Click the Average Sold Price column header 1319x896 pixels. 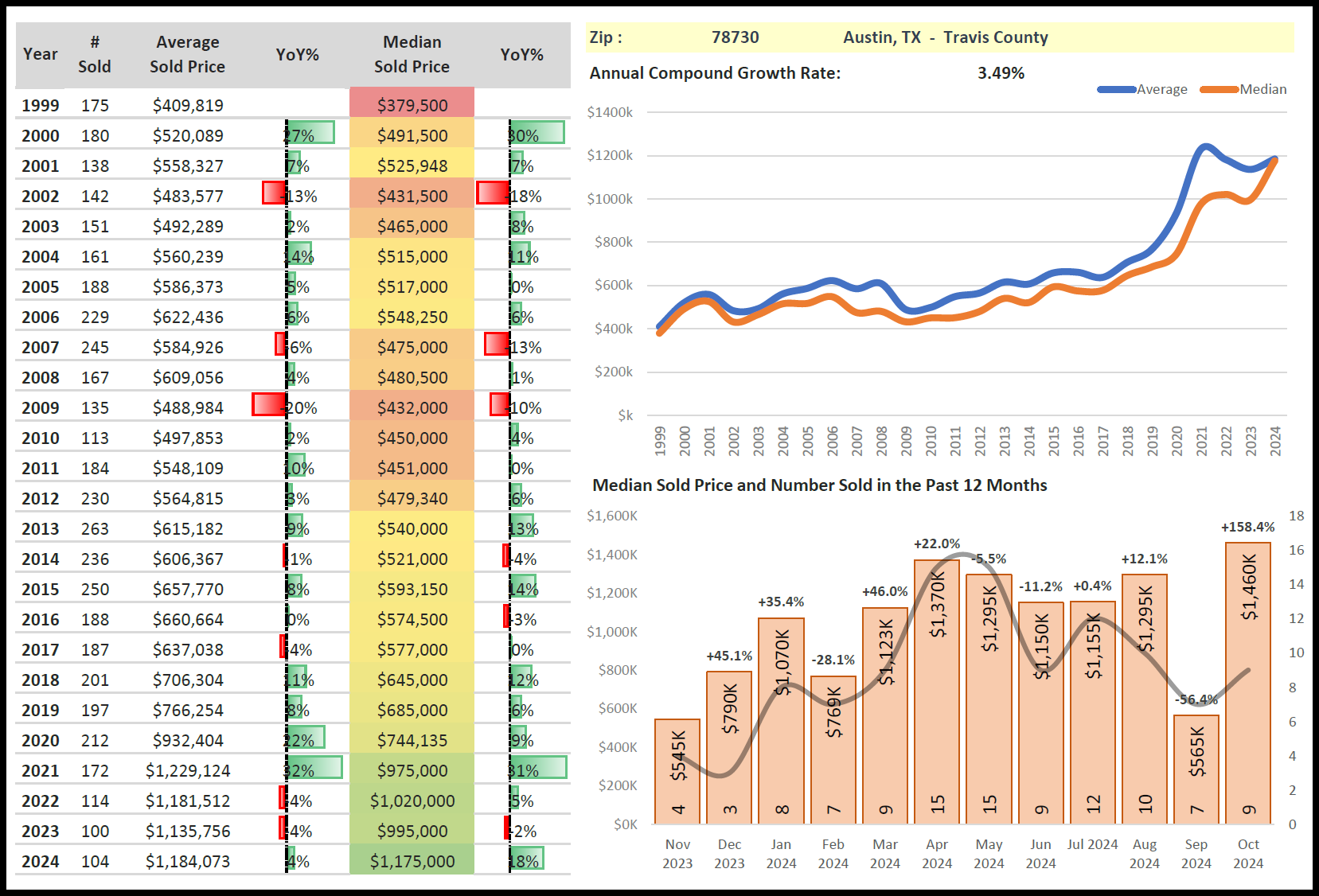187,54
